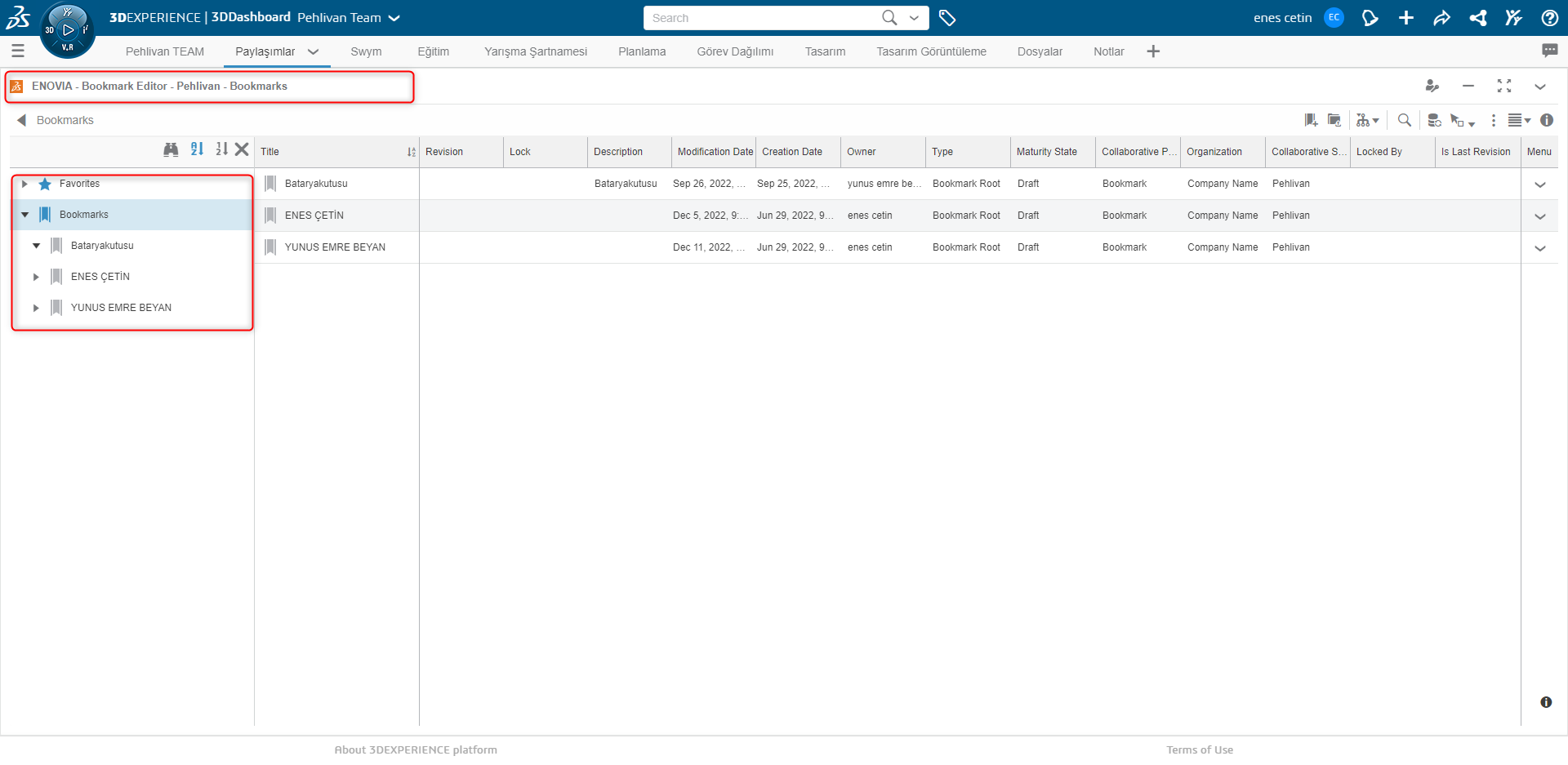Open notifications icon in top bar
This screenshot has height=765, width=1568.
point(1370,18)
